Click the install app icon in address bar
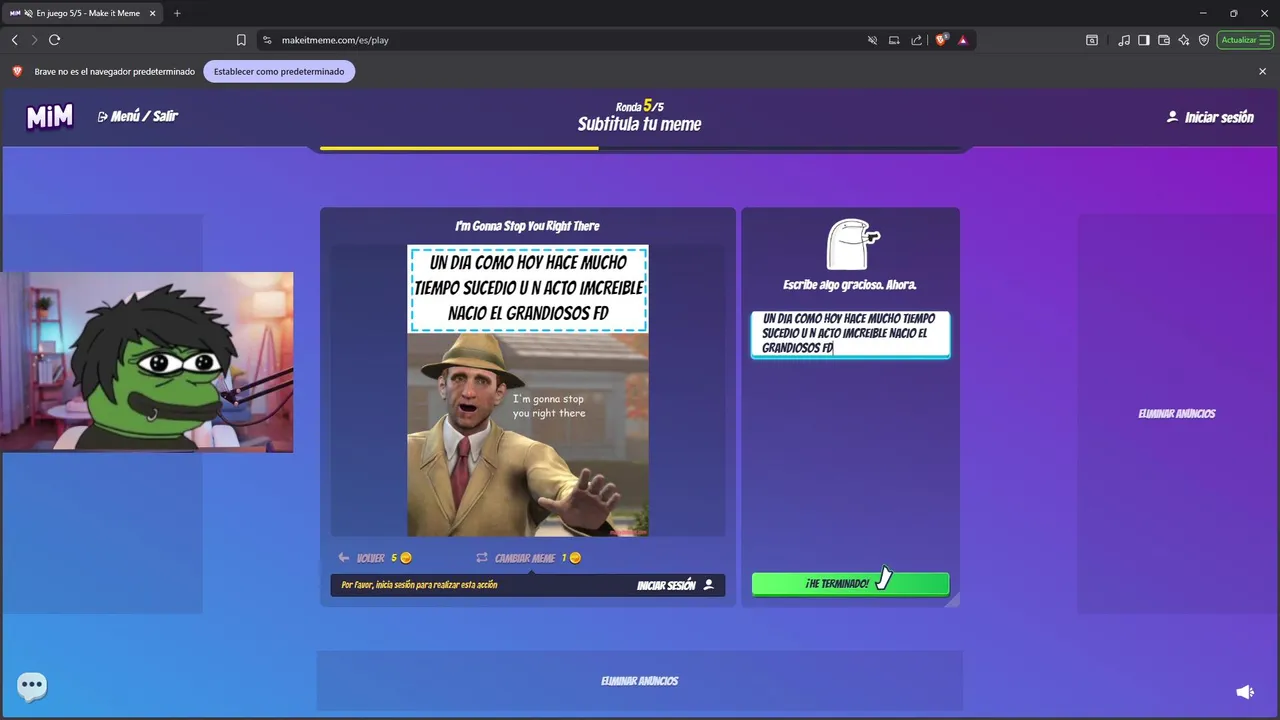This screenshot has height=720, width=1280. (894, 40)
